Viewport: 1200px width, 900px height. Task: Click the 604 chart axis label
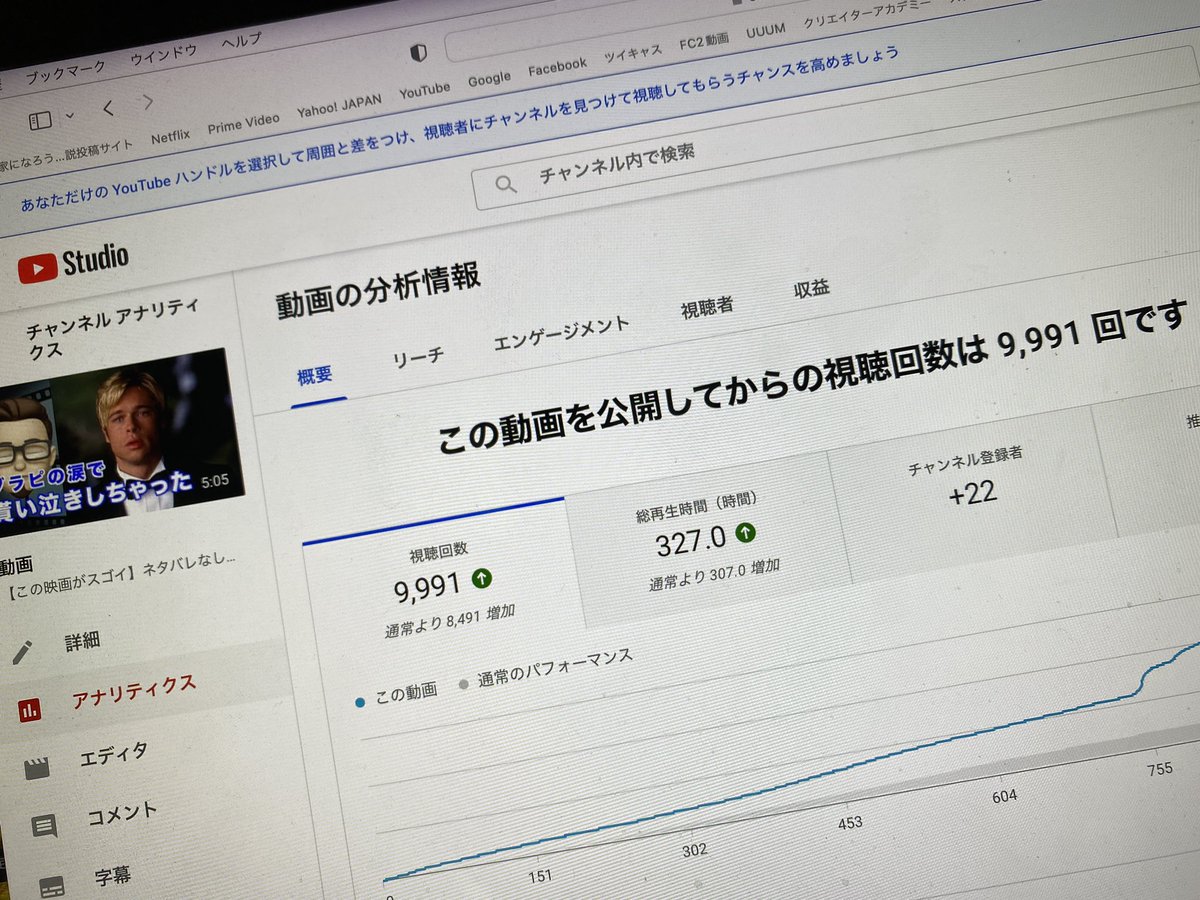(1004, 797)
